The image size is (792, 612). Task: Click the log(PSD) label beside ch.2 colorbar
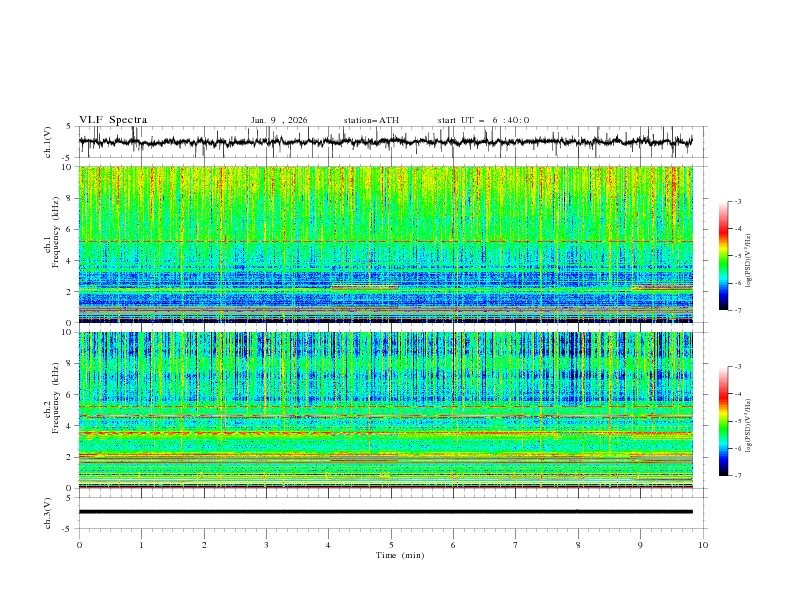[749, 426]
